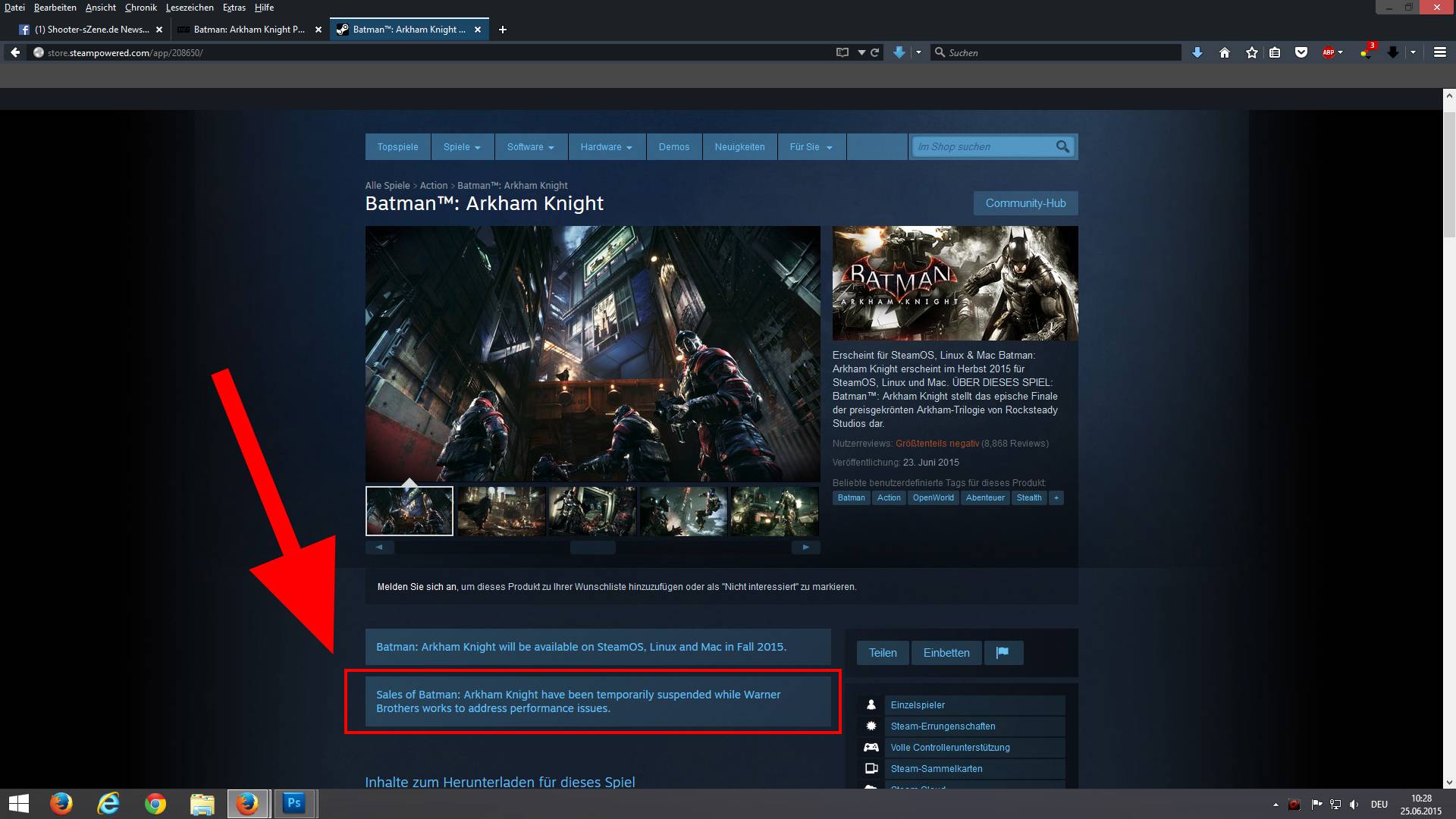Select the third screenshot thumbnail with Batman
The height and width of the screenshot is (819, 1456).
tap(592, 511)
